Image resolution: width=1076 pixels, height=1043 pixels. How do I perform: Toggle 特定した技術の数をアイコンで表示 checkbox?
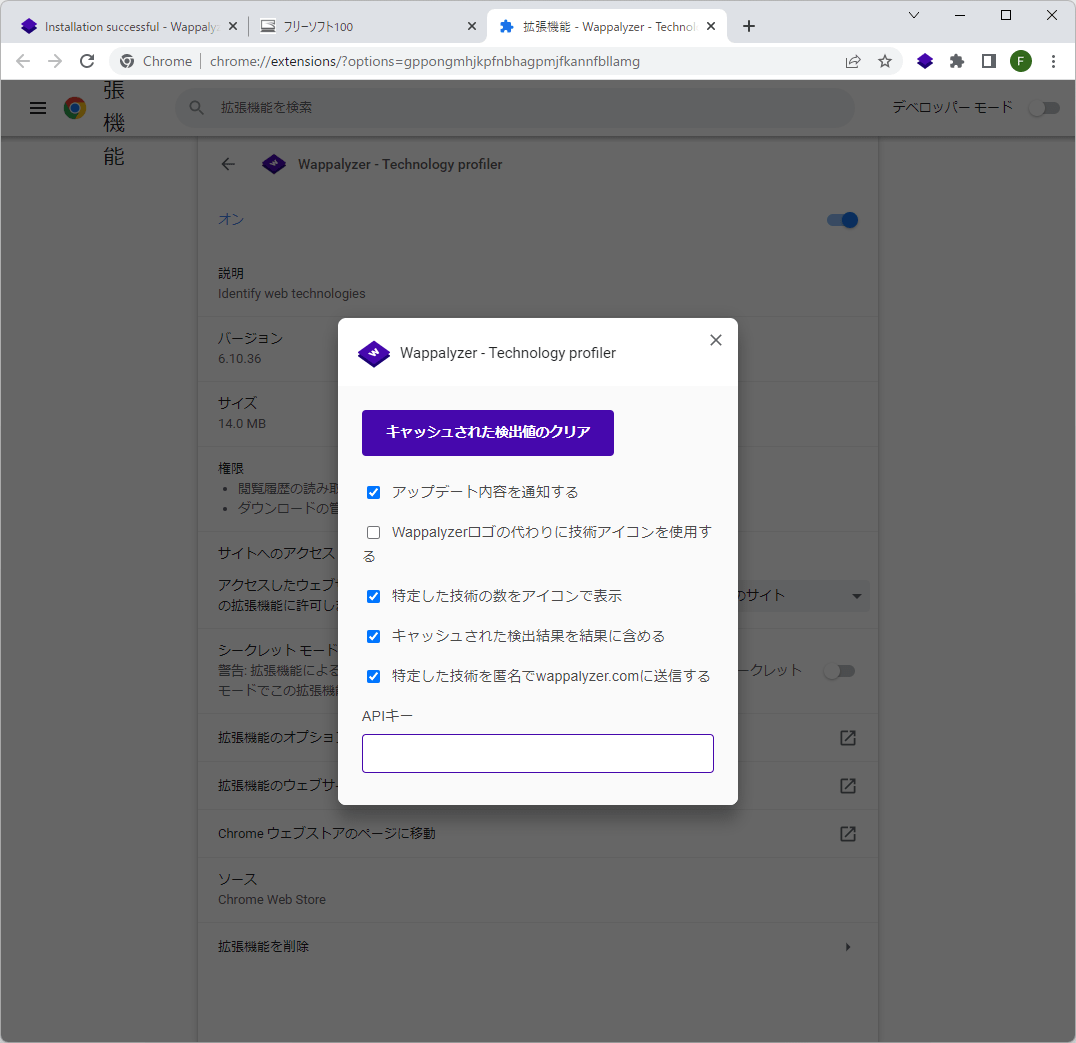(x=373, y=596)
